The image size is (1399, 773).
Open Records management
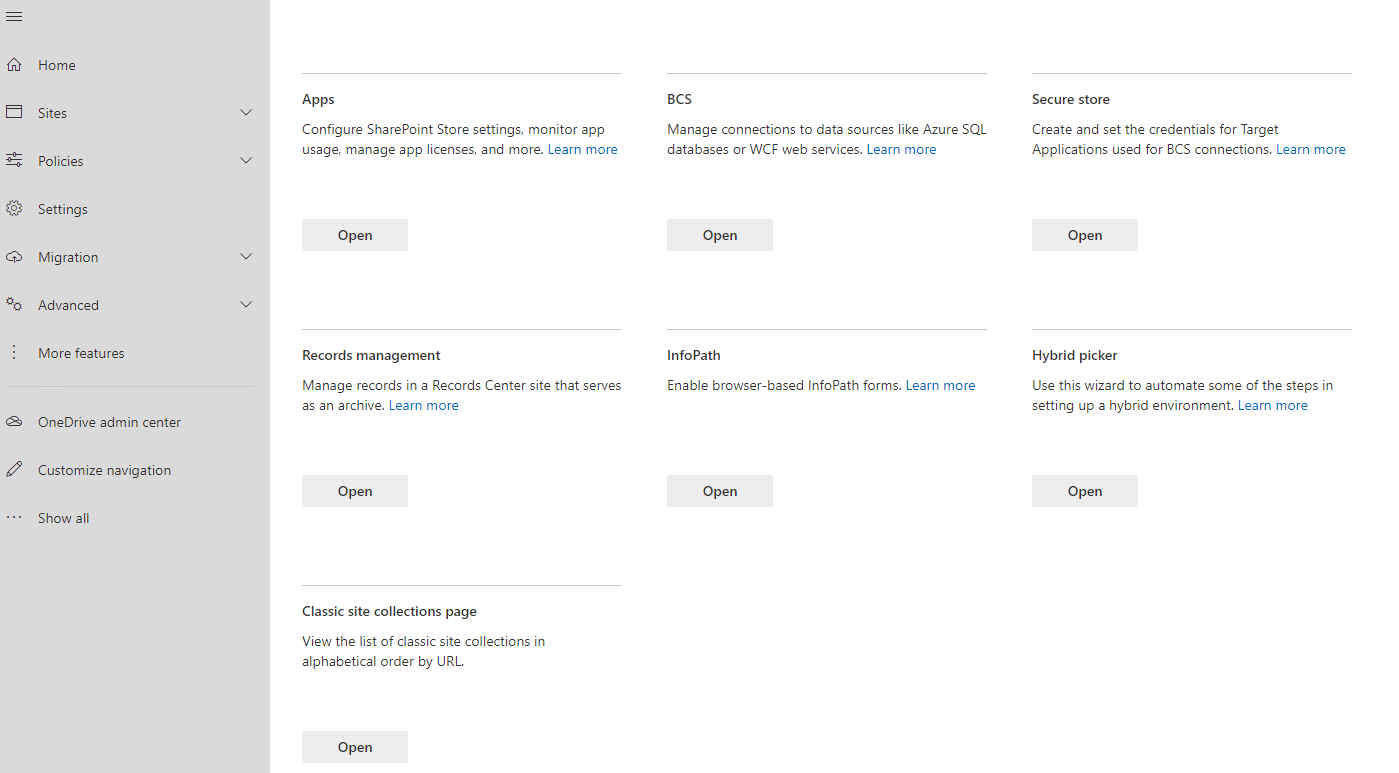click(355, 491)
